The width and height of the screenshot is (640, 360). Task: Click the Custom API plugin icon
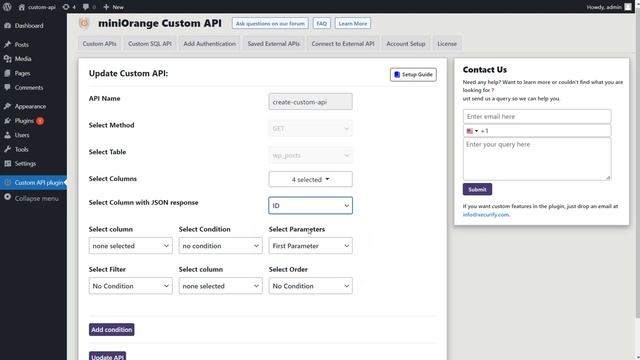coord(7,182)
